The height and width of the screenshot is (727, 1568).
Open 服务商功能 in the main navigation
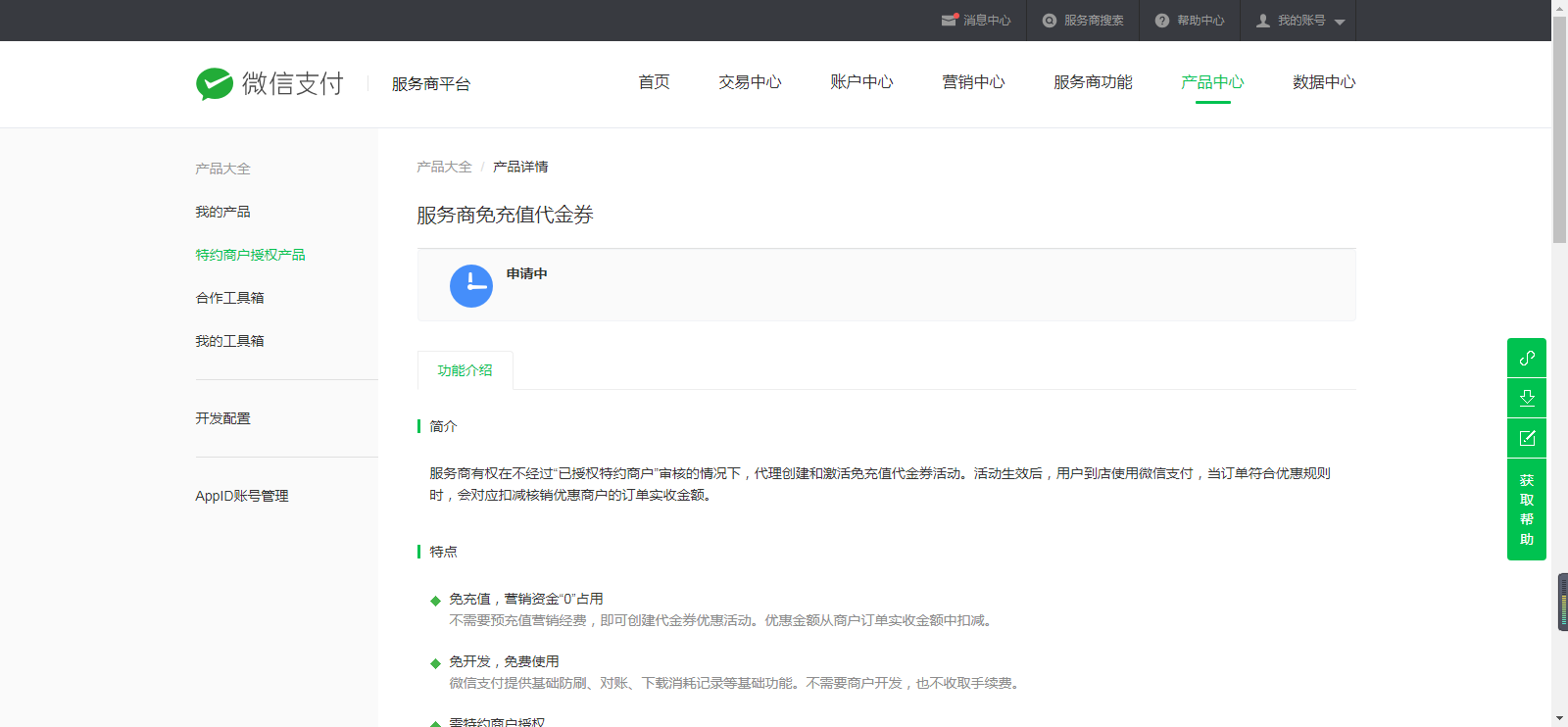click(x=1093, y=82)
